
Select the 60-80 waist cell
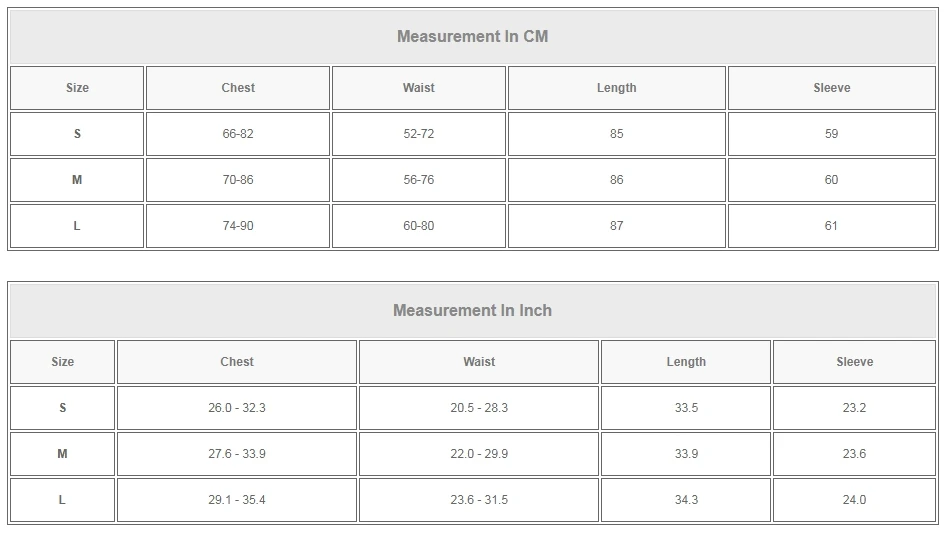[419, 226]
